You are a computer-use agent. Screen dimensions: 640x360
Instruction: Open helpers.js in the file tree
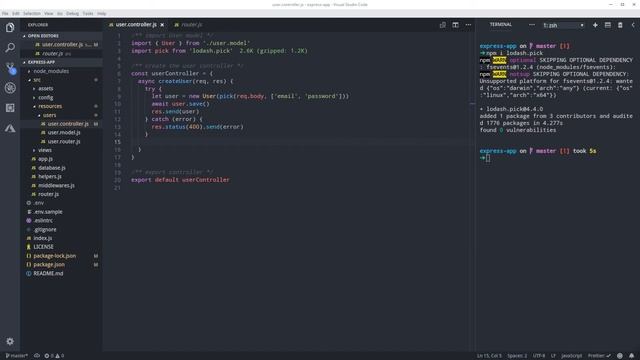tap(49, 177)
